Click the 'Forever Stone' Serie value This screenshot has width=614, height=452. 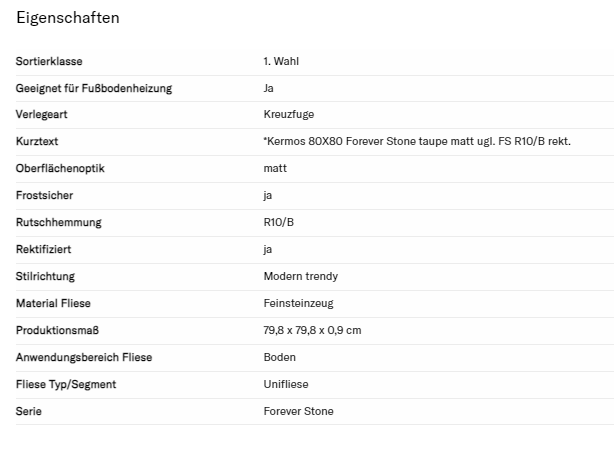tap(299, 411)
